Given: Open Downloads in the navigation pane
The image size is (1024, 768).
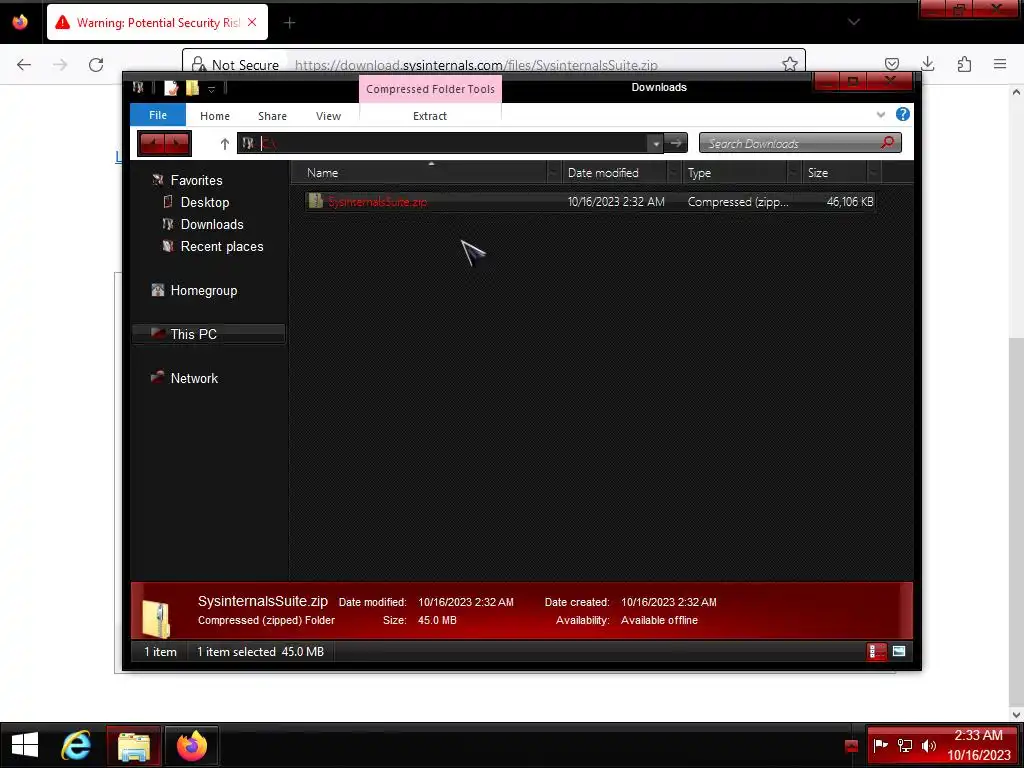Looking at the screenshot, I should (x=212, y=225).
